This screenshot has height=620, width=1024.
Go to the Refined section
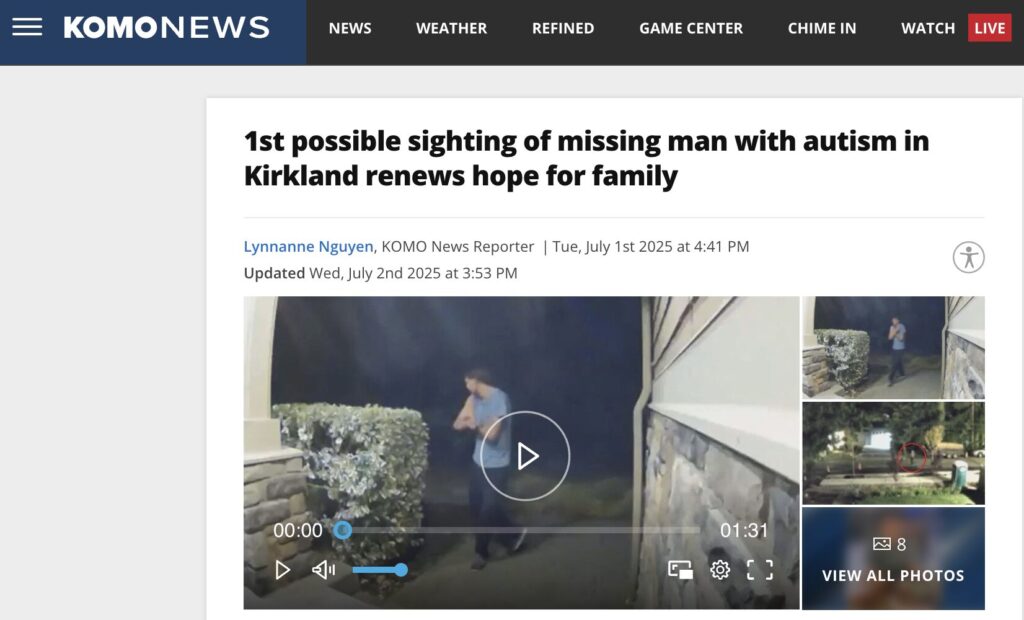coord(563,29)
